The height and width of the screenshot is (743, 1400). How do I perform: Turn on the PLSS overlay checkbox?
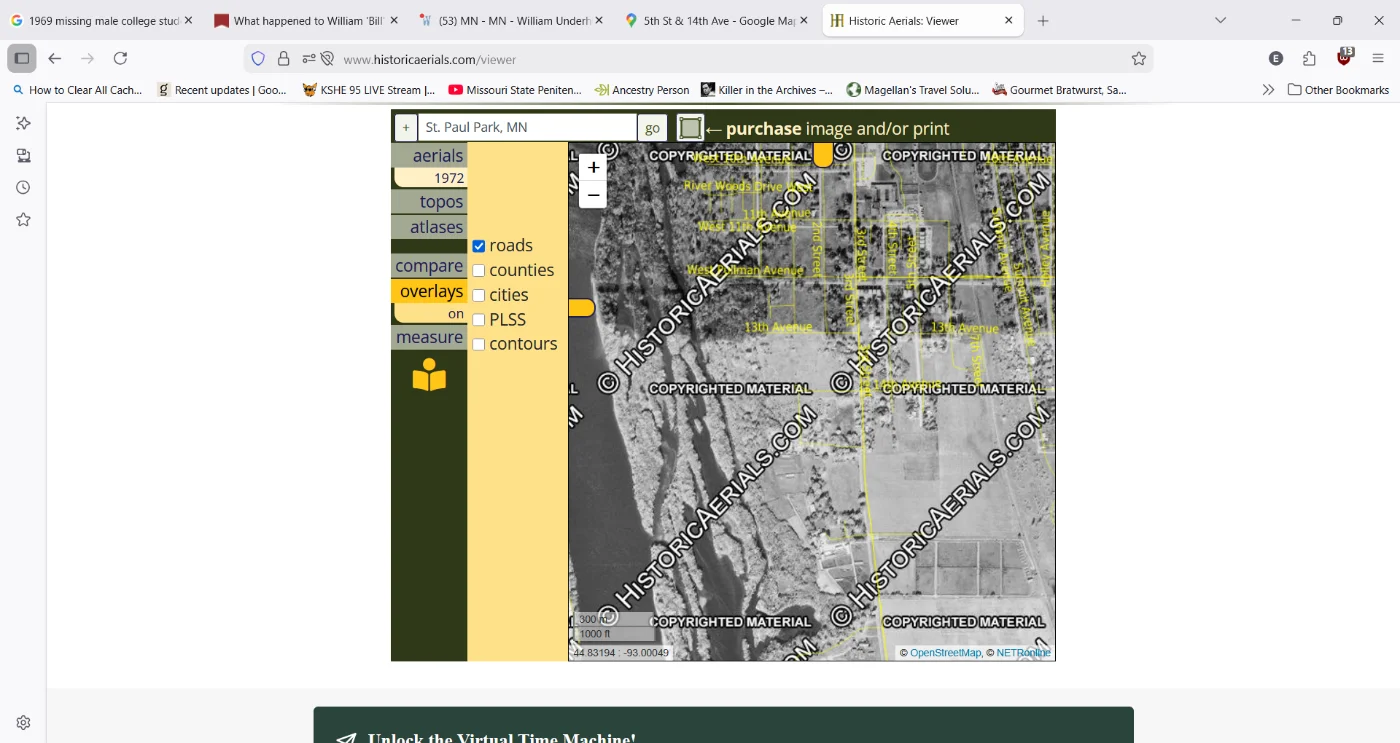pos(479,320)
